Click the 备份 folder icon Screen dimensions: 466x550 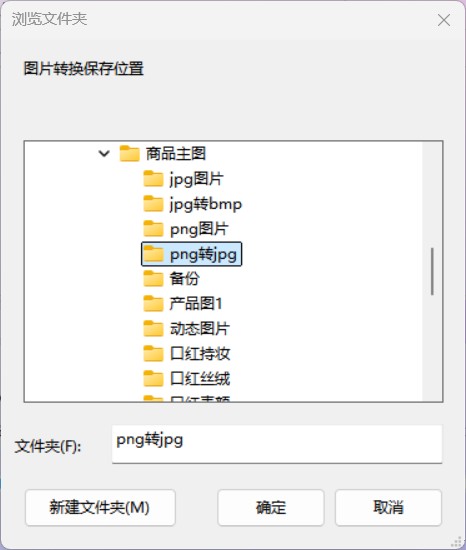point(153,279)
